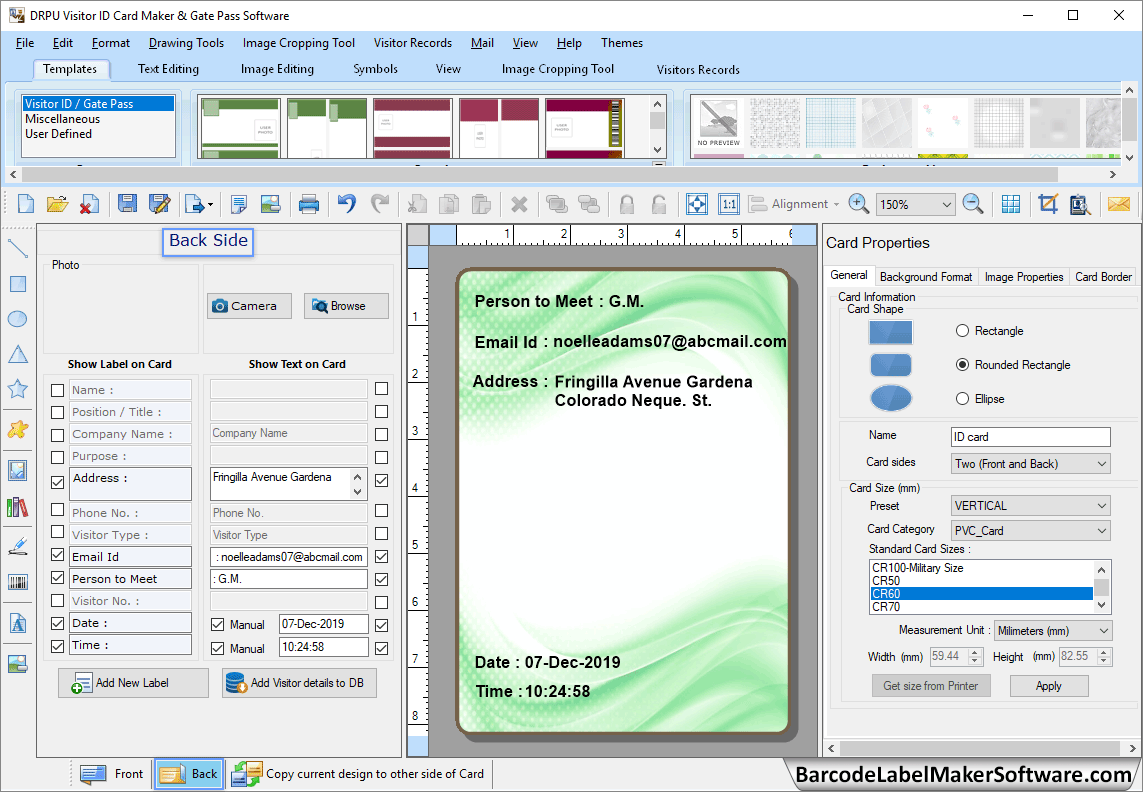Uncheck the Email Id label checkbox
1143x792 pixels.
tap(58, 555)
